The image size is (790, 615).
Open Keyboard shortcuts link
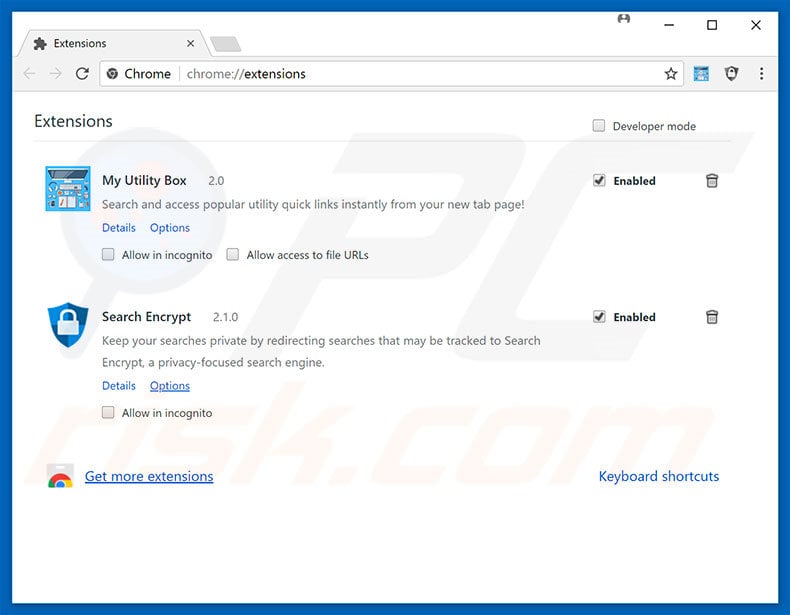(x=659, y=476)
